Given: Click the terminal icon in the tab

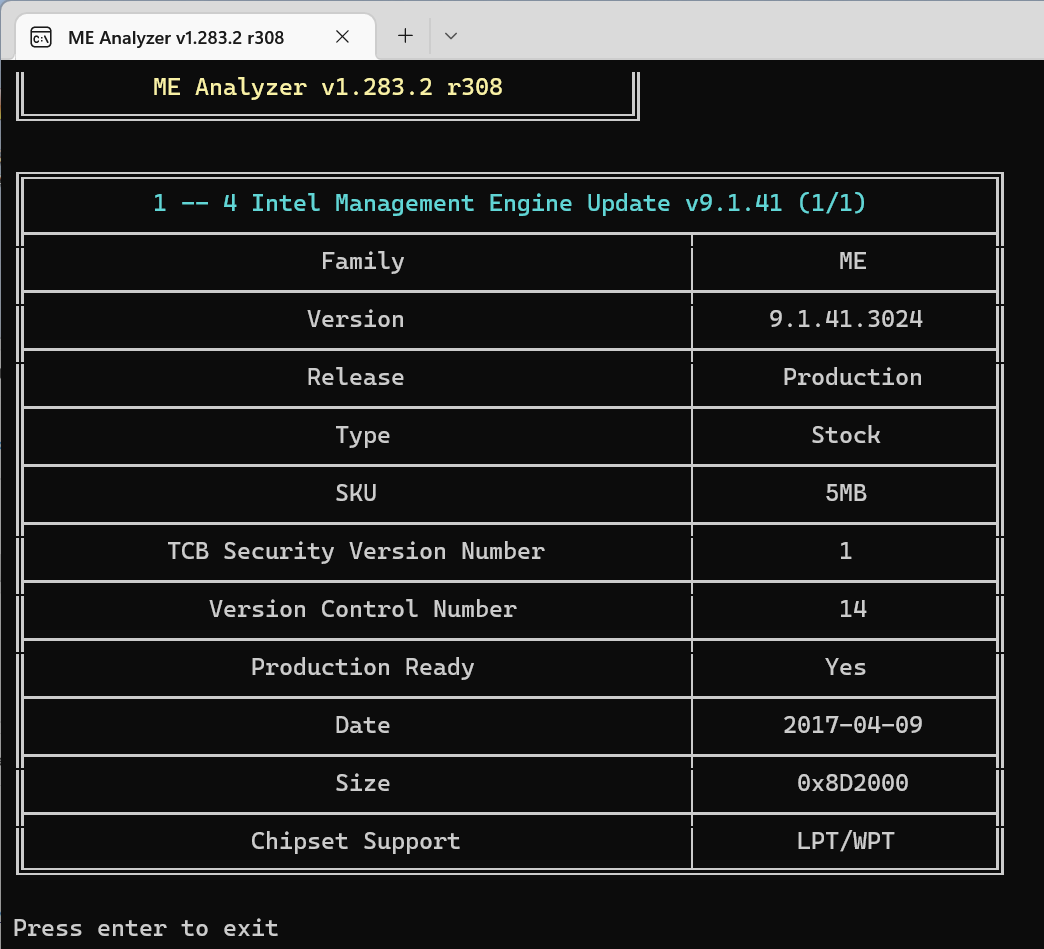Looking at the screenshot, I should click(41, 38).
